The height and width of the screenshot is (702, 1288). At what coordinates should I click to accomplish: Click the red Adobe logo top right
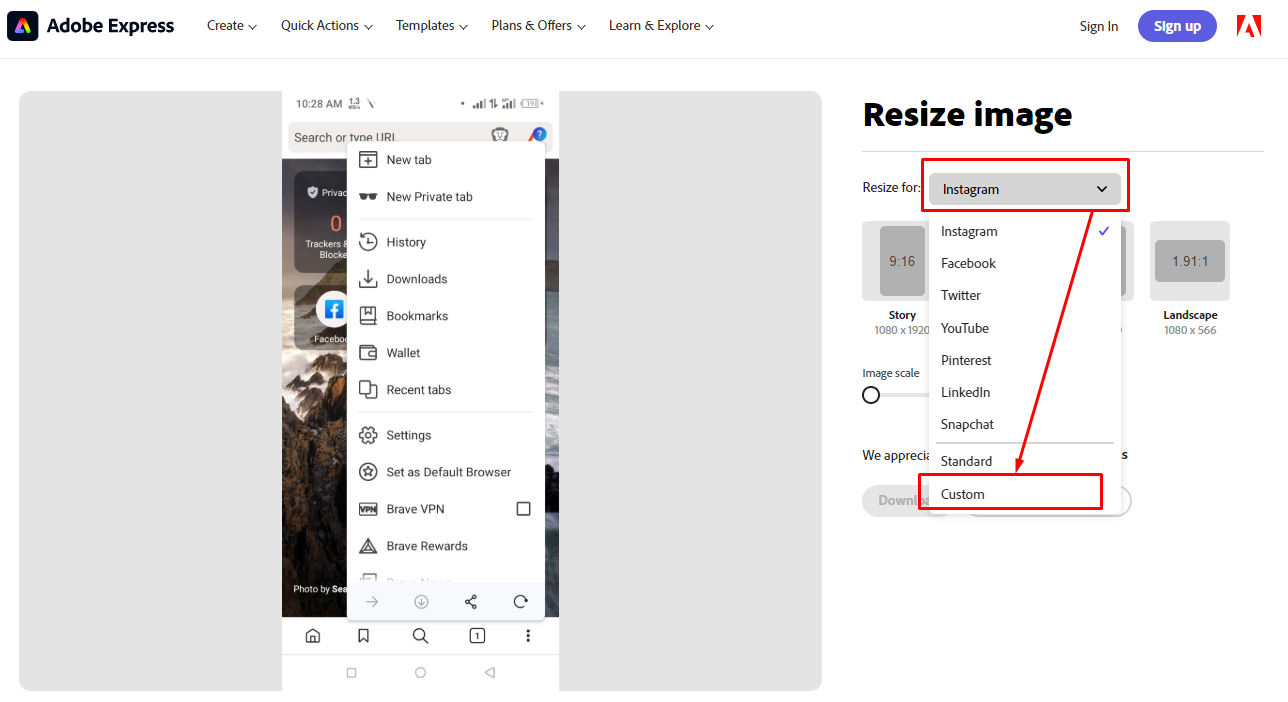(x=1248, y=25)
